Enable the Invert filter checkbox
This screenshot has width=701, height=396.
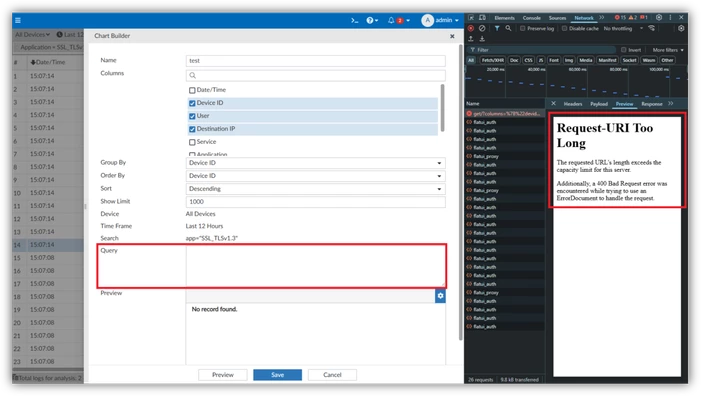[624, 50]
